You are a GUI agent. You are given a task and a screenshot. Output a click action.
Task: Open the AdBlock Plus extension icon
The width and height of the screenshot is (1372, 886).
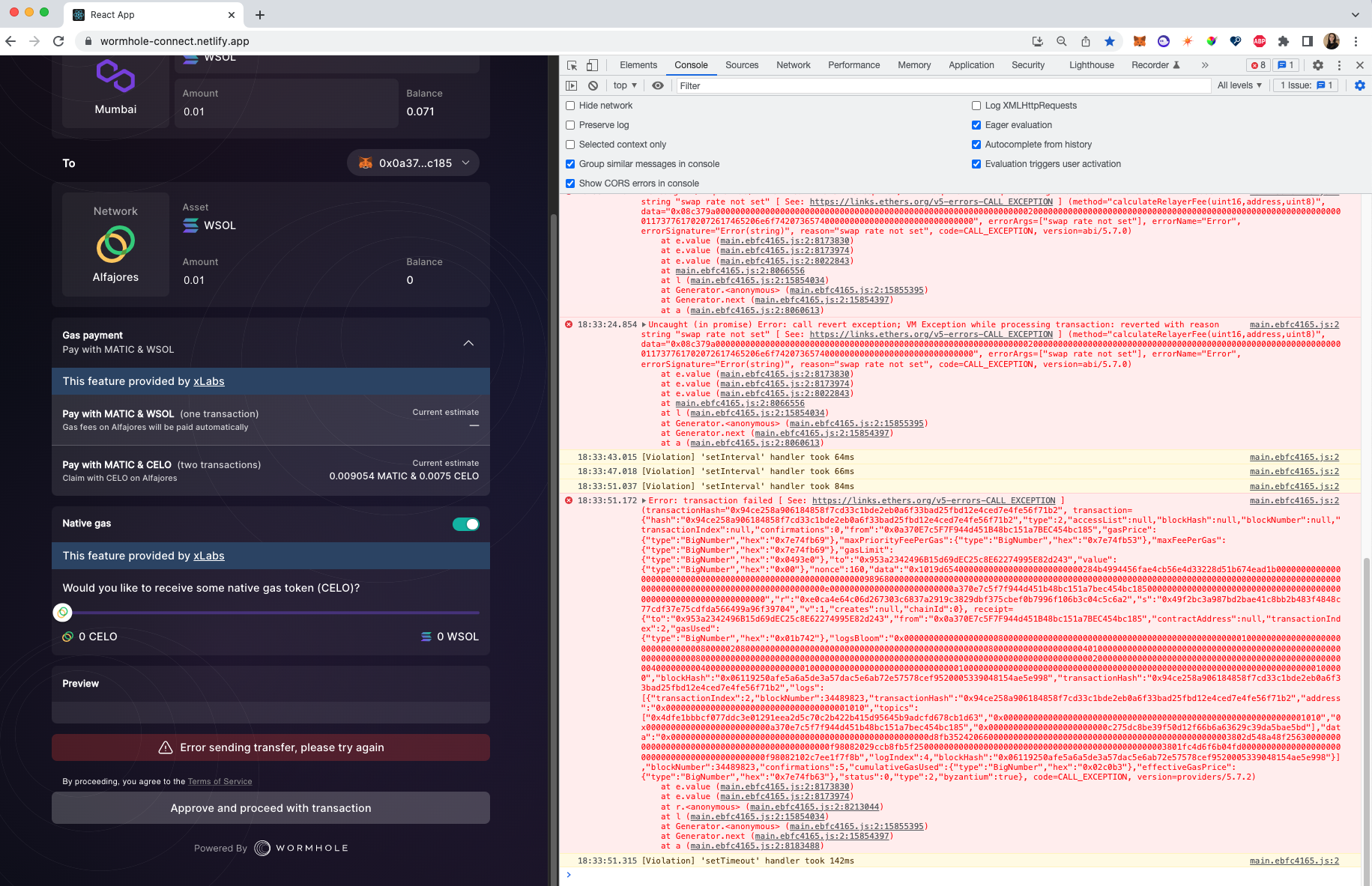(1260, 41)
